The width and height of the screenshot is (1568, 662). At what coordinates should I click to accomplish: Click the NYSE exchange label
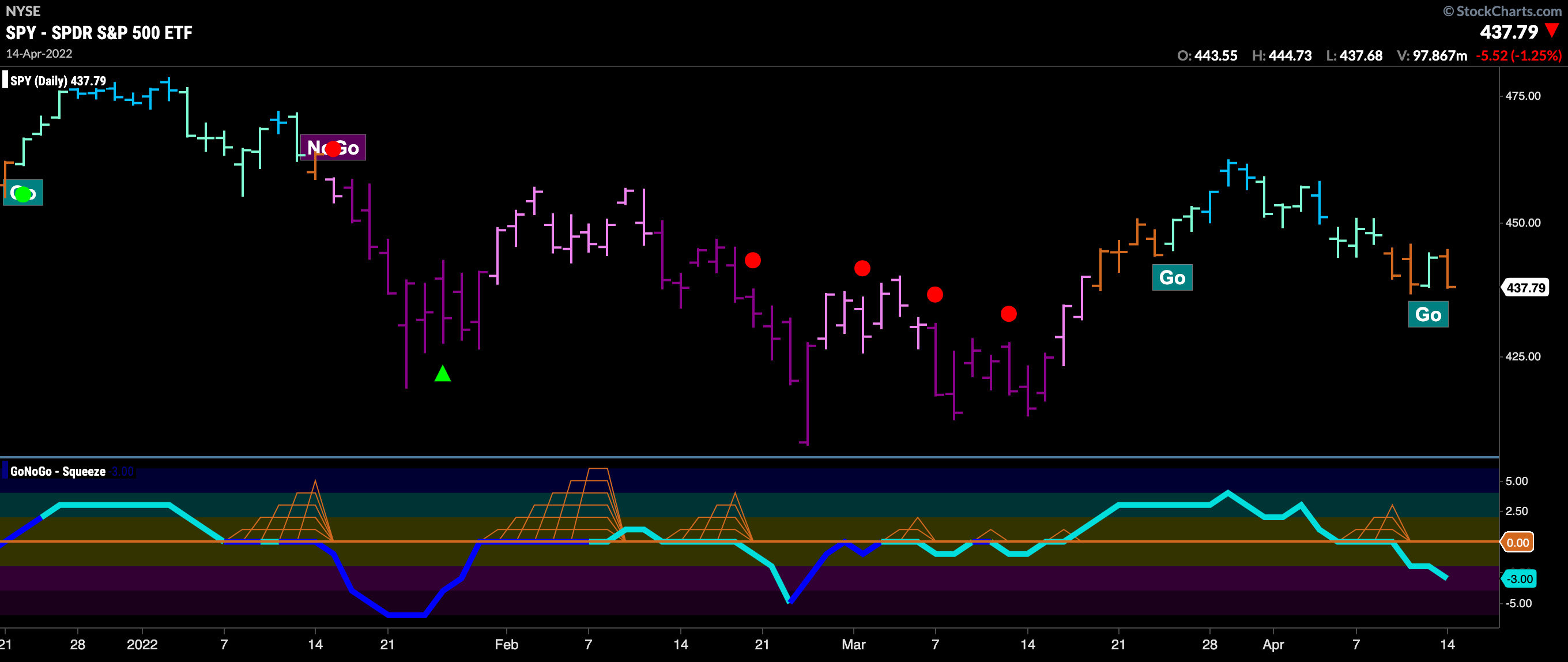[x=23, y=11]
